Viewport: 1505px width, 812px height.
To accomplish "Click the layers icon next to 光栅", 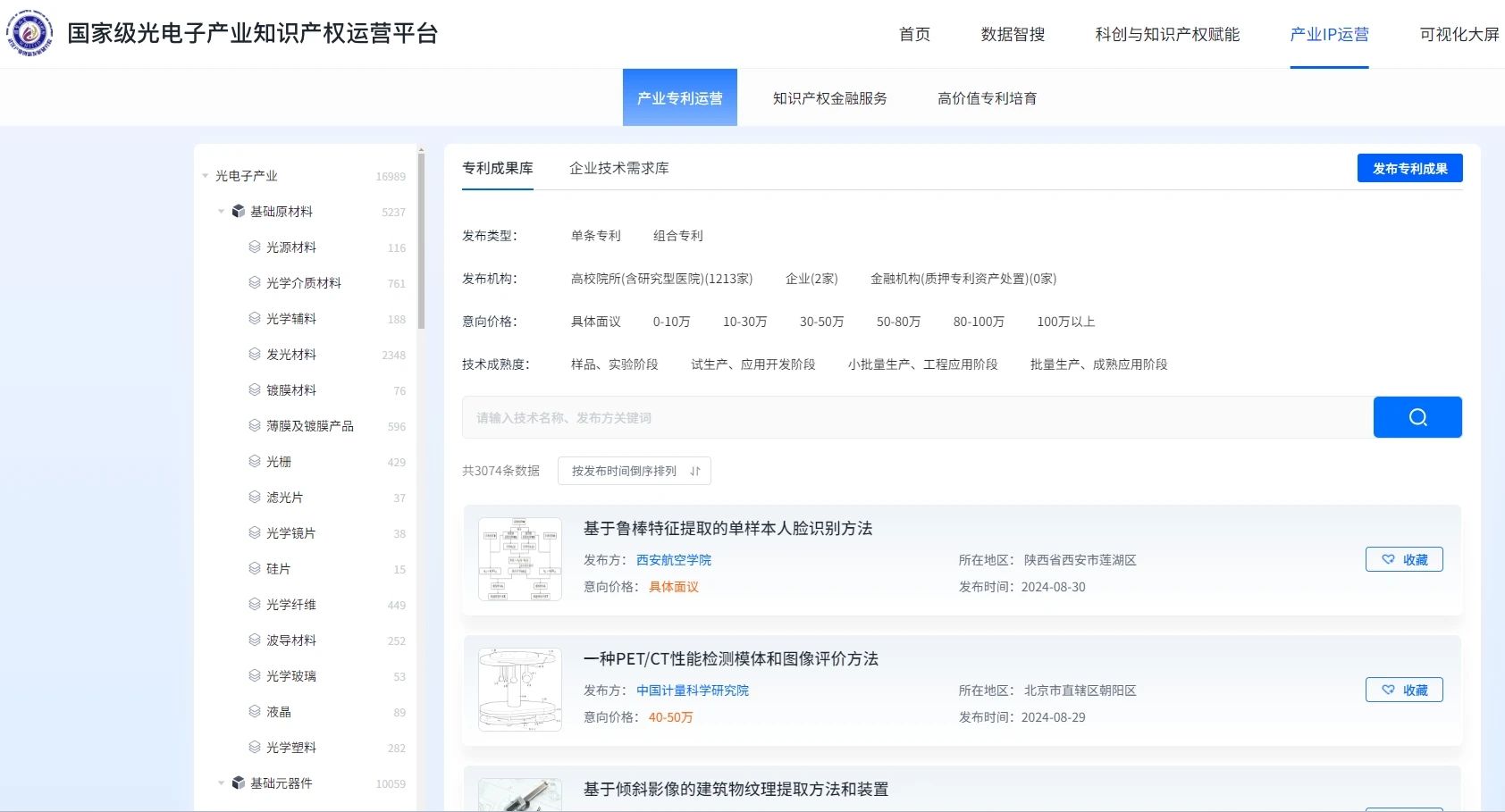I will (x=255, y=462).
